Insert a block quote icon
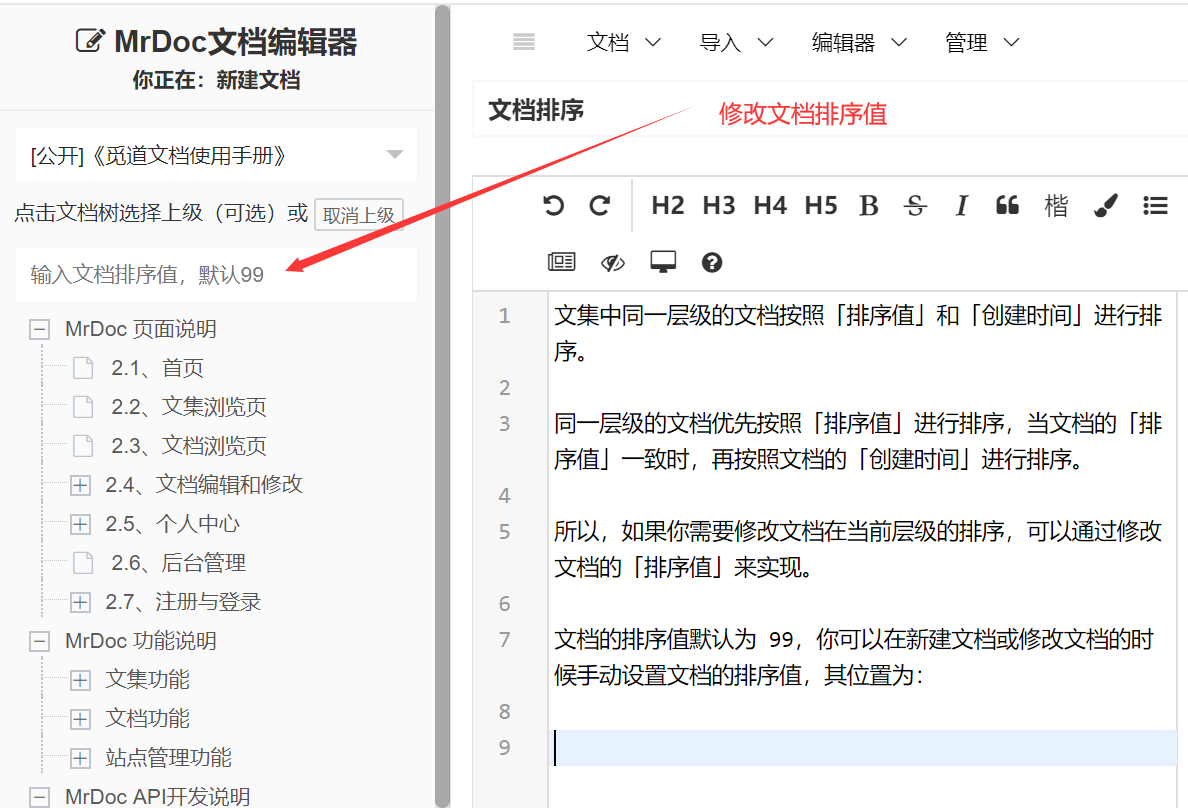Screen dimensions: 1188x808 pyautogui.click(x=1007, y=206)
